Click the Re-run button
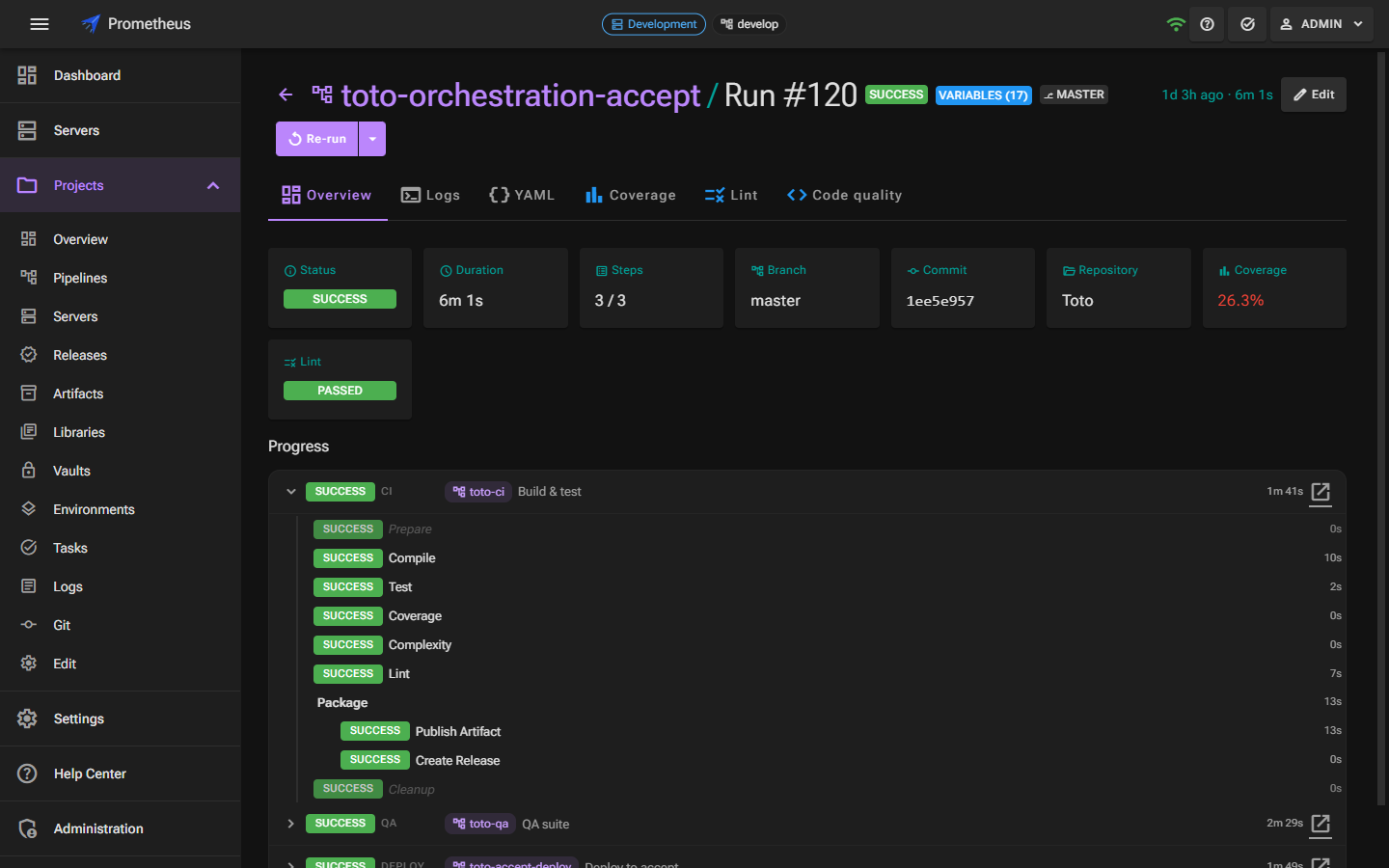This screenshot has height=868, width=1389. (317, 139)
